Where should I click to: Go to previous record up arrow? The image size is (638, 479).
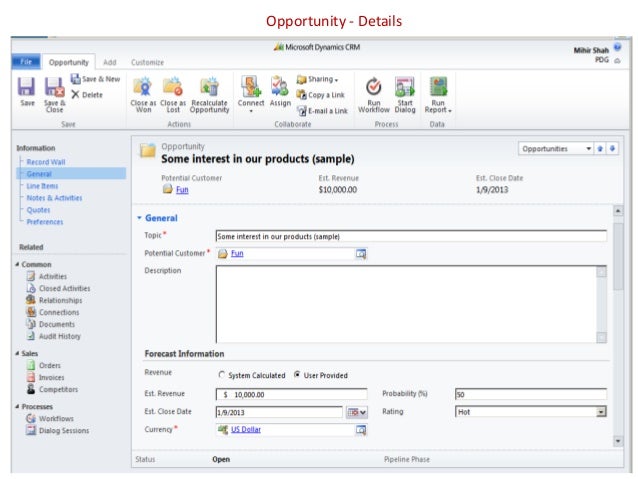coord(600,149)
